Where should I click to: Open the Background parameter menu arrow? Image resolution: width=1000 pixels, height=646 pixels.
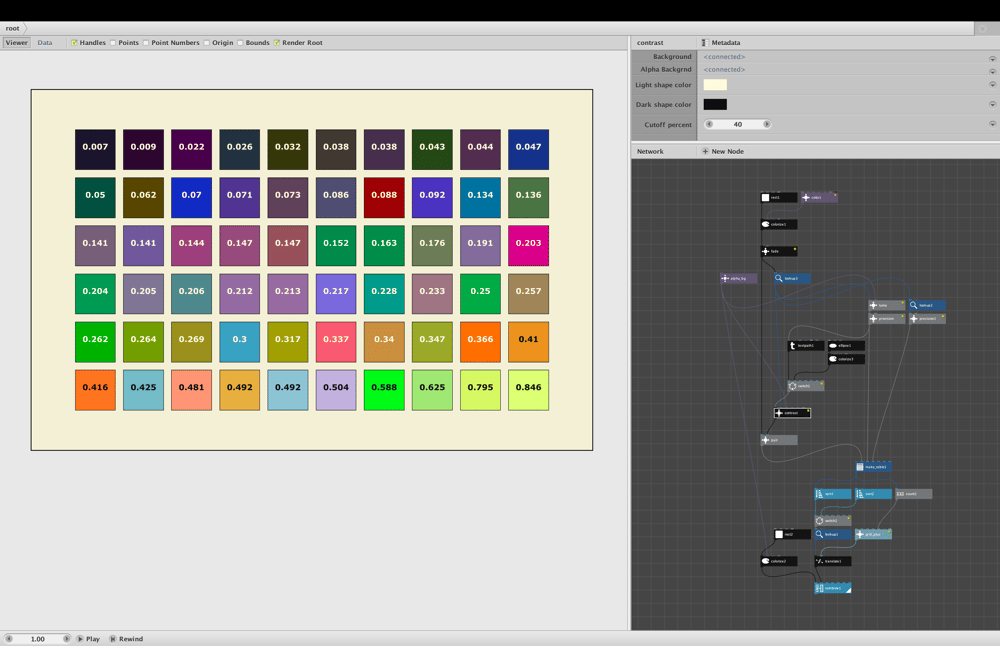click(x=992, y=59)
